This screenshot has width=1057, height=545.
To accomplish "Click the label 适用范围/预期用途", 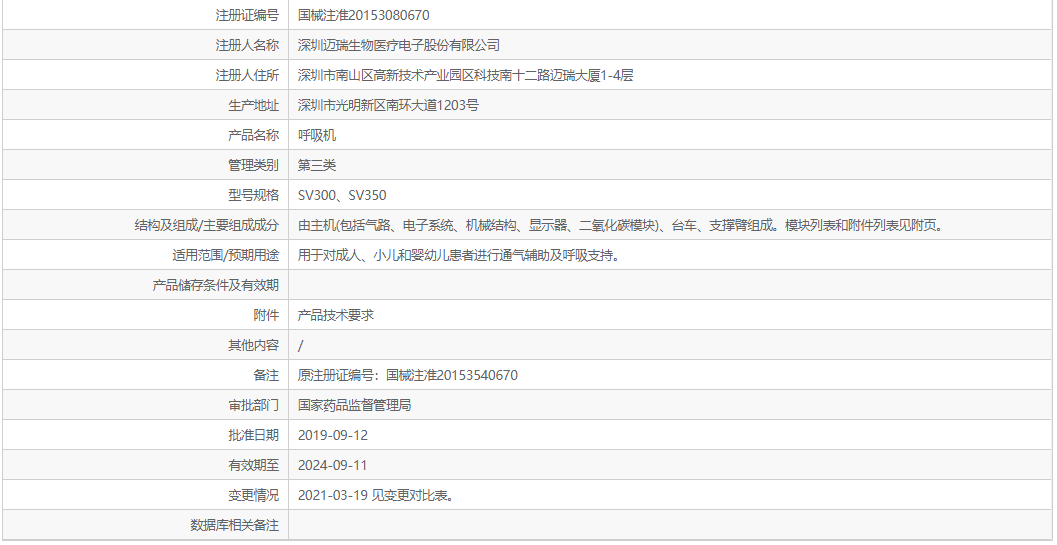I will (225, 255).
